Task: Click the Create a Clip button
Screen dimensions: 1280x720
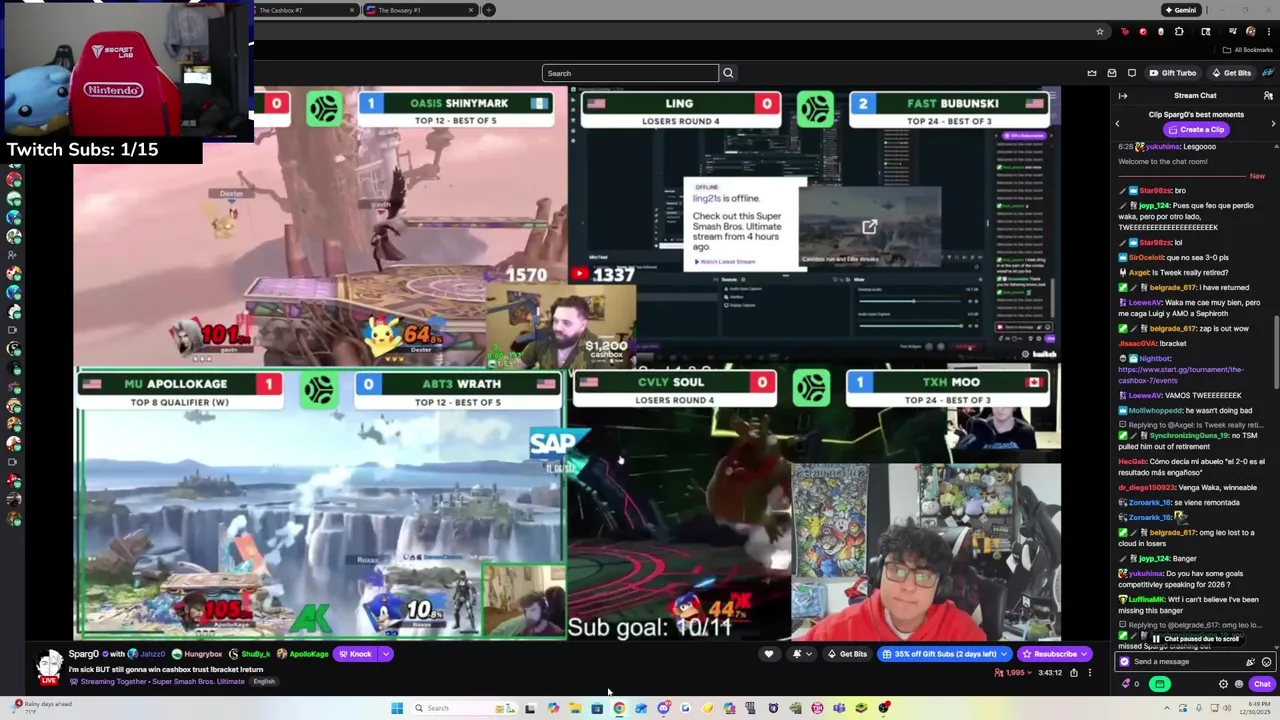Action: (x=1195, y=129)
